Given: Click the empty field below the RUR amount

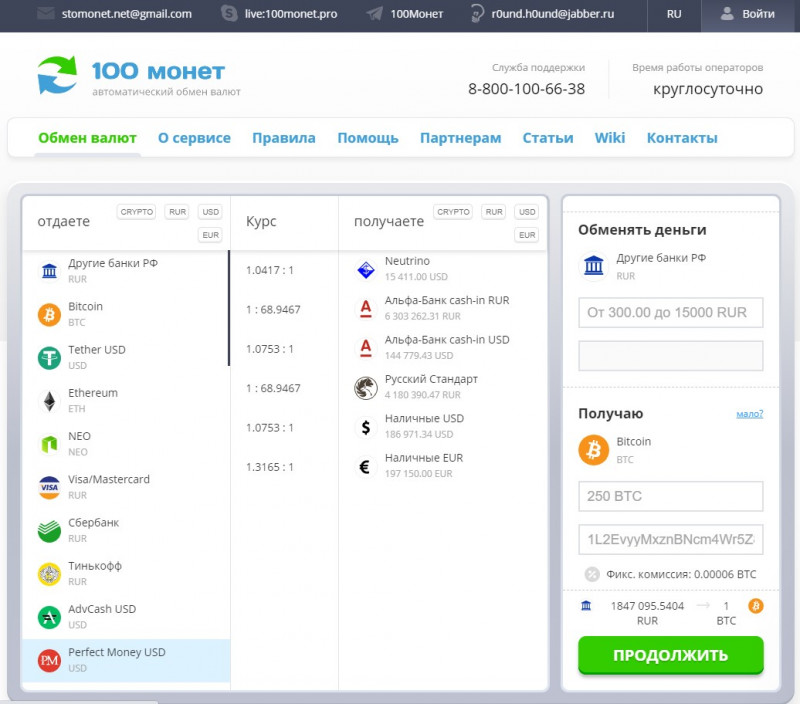Looking at the screenshot, I should tap(671, 356).
